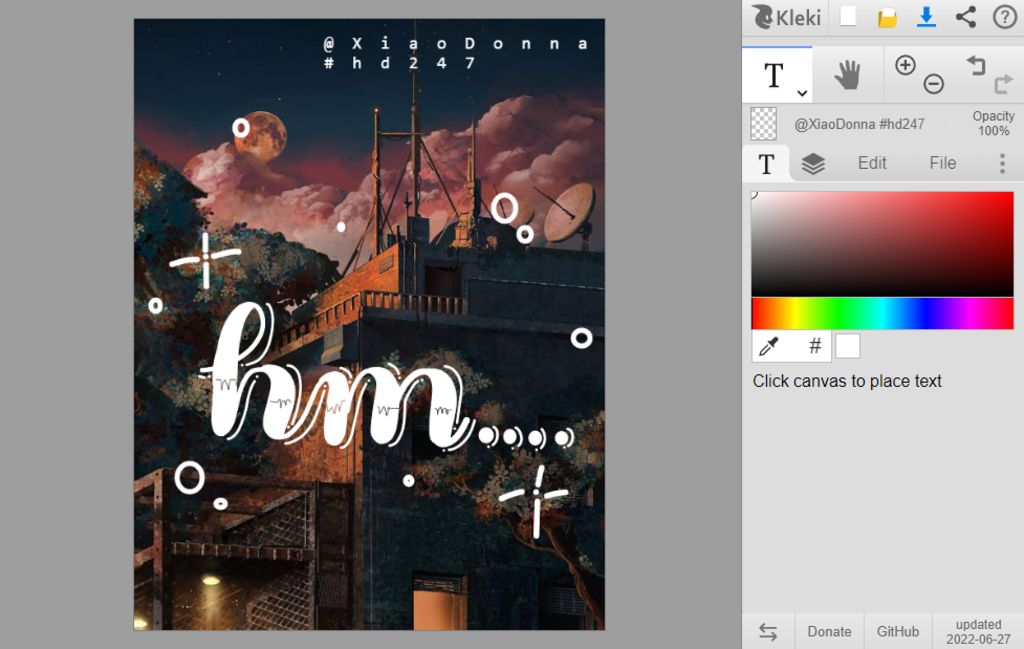
Task: Pick a shade in saturation-value color field
Action: click(x=882, y=244)
